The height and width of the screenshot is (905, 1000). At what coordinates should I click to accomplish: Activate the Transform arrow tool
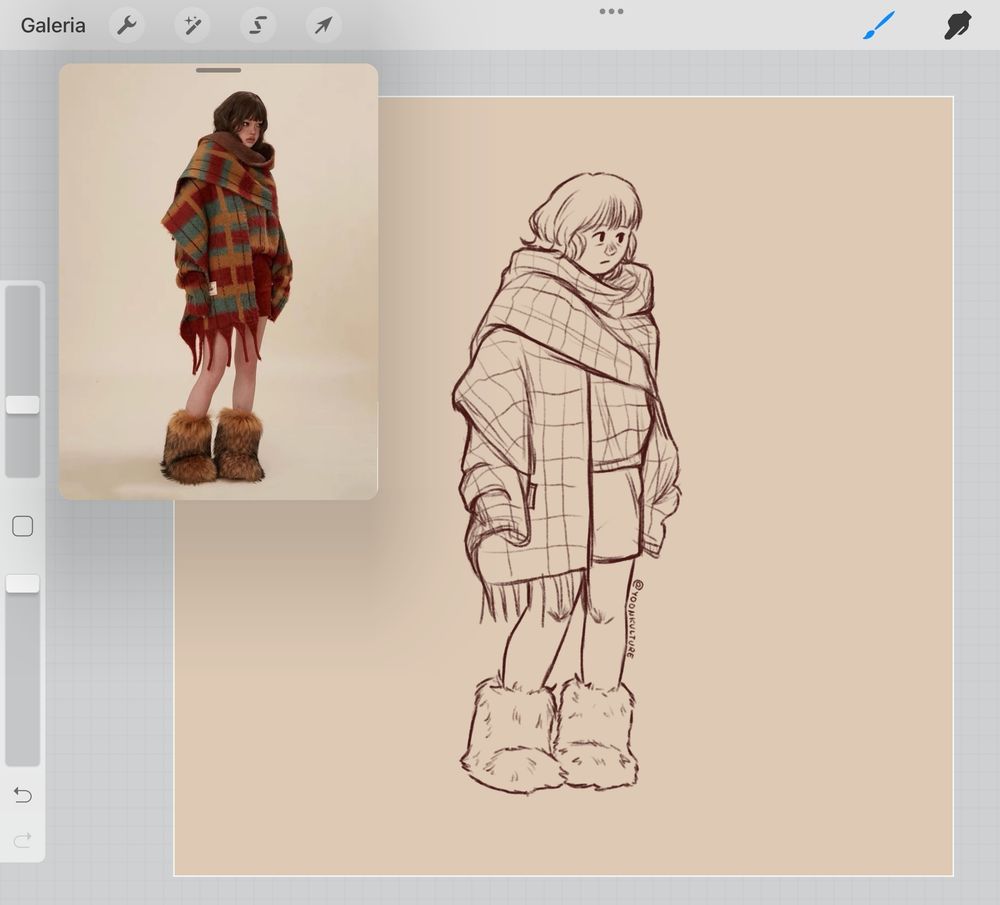(323, 25)
